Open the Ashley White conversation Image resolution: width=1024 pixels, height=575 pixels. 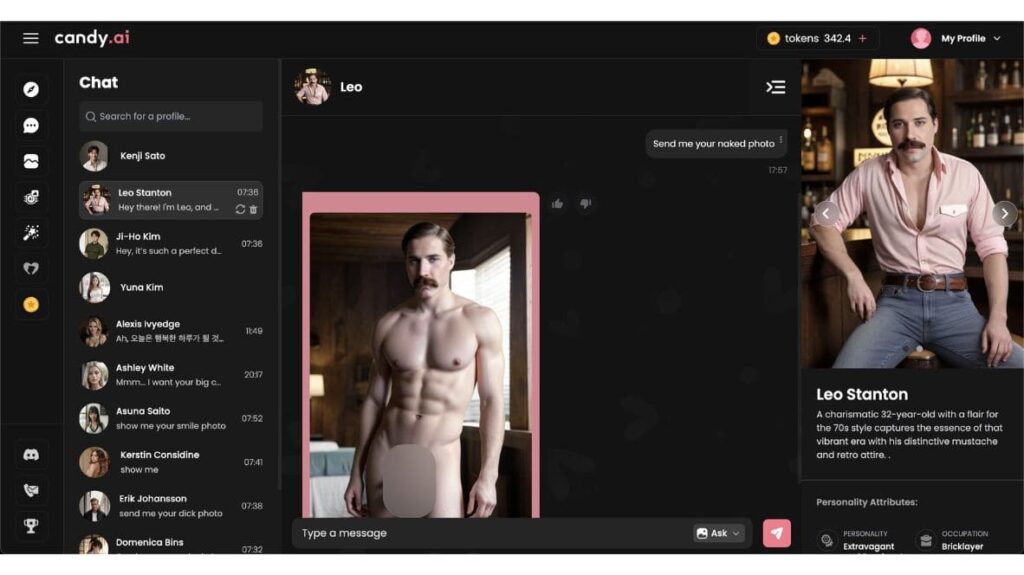tap(170, 375)
